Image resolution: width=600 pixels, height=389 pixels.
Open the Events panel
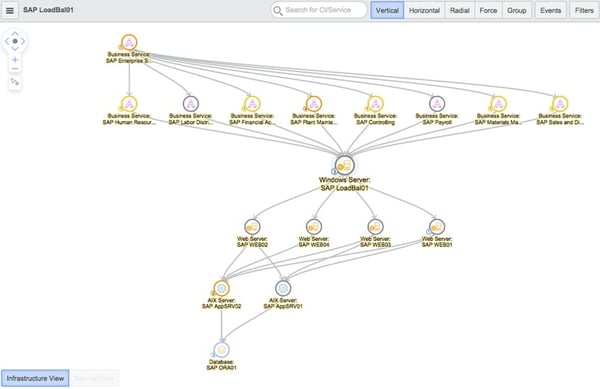click(x=550, y=10)
